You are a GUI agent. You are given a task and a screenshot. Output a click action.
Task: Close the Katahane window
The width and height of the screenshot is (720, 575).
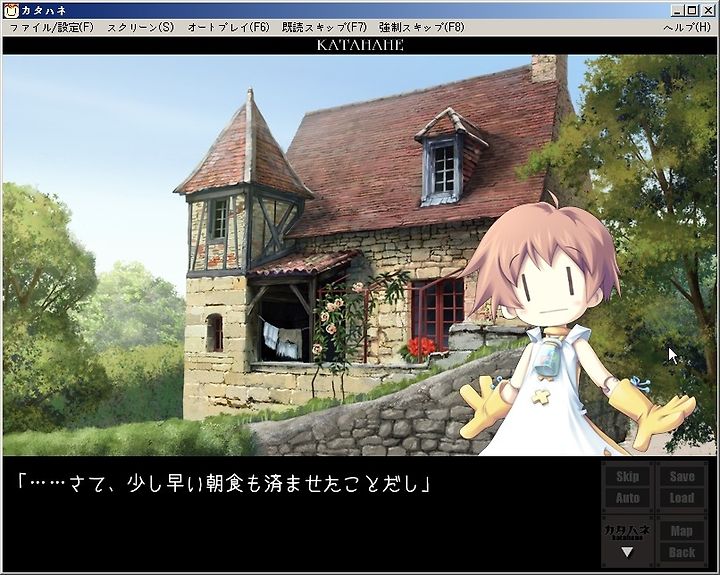pyautogui.click(x=707, y=10)
